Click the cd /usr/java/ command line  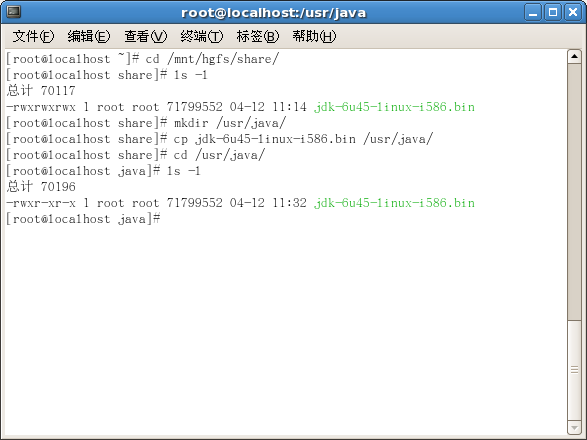pyautogui.click(x=136, y=155)
